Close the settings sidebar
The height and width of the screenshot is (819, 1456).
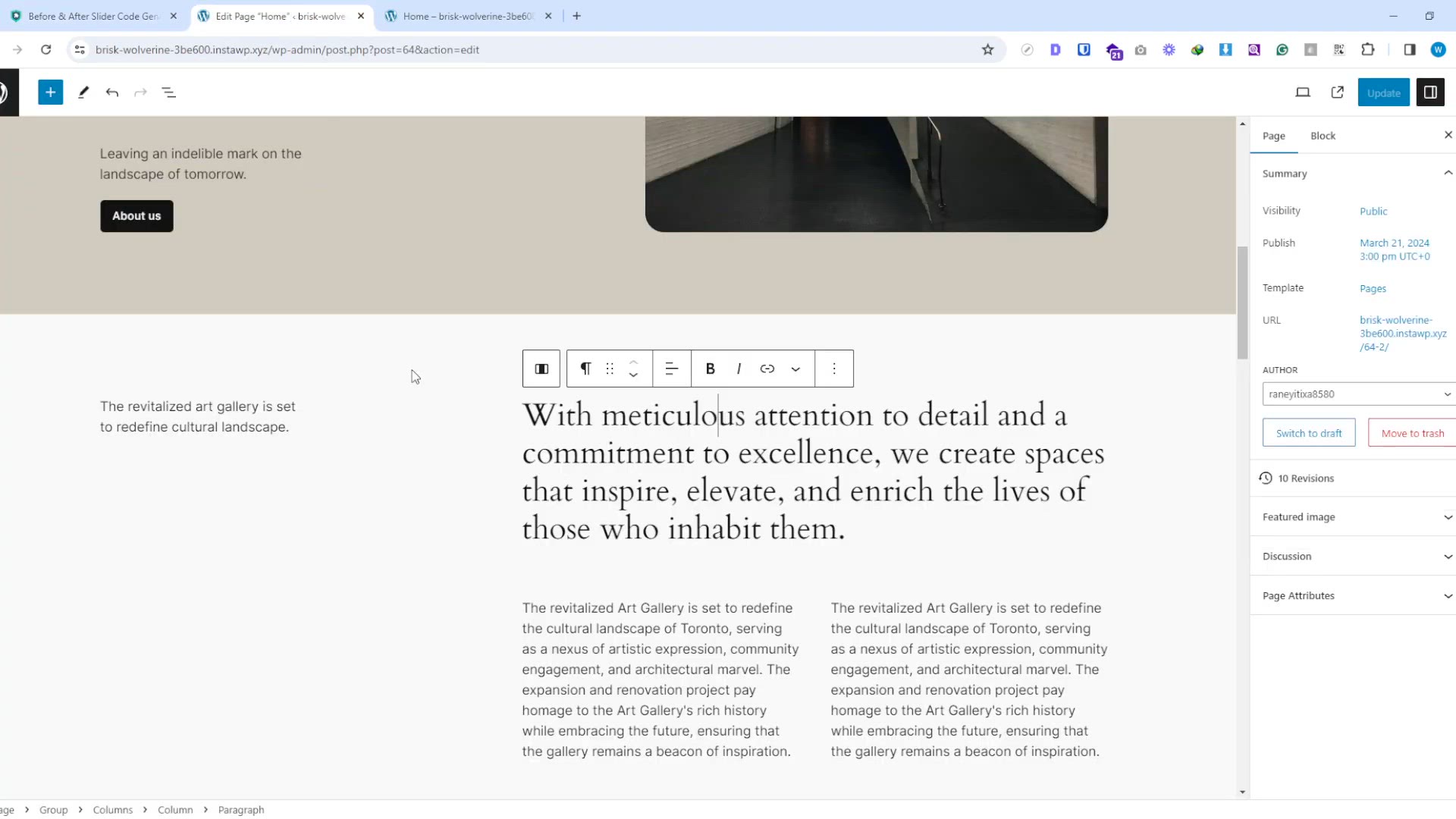click(x=1448, y=135)
